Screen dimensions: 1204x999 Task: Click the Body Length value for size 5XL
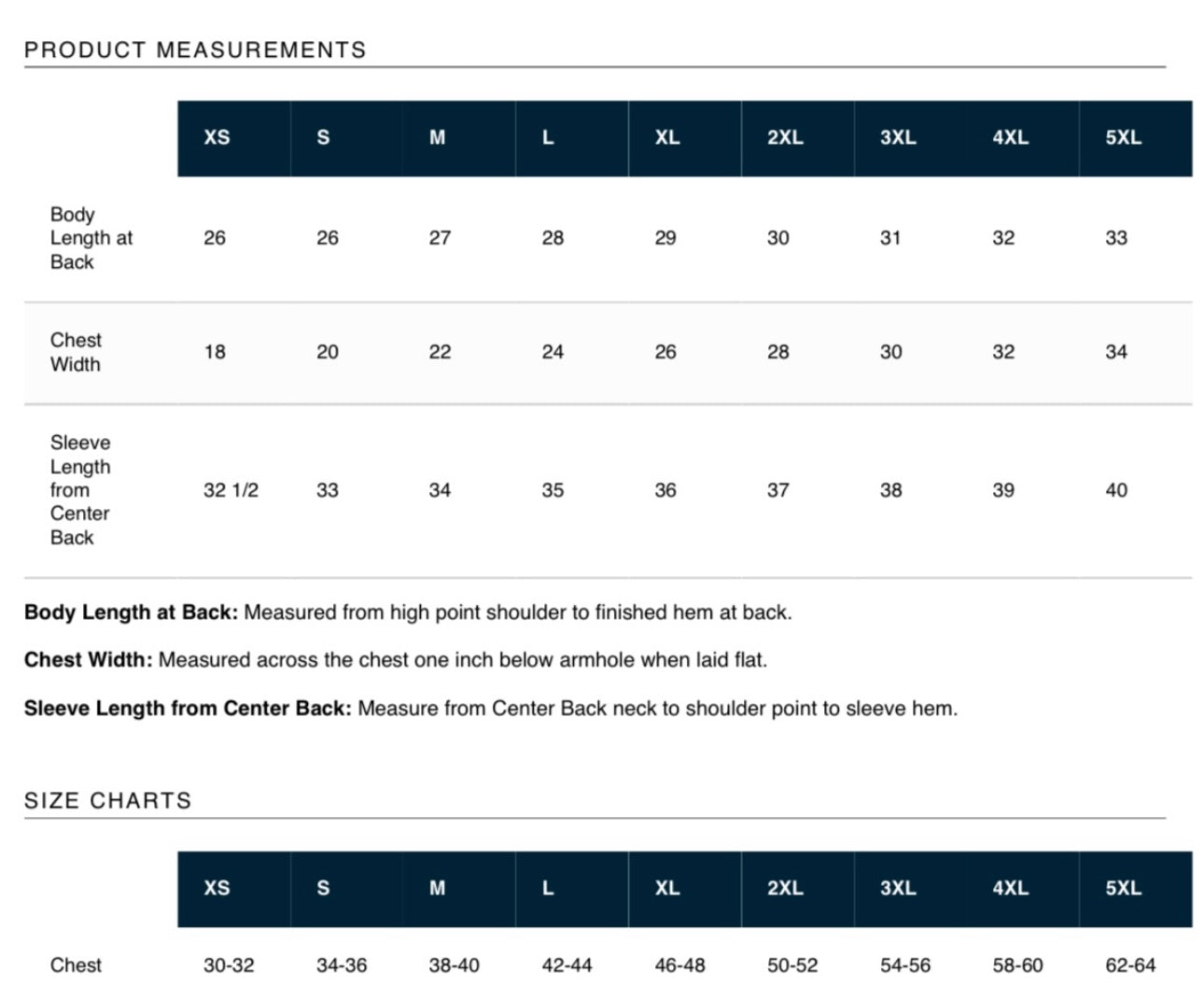click(x=1116, y=238)
